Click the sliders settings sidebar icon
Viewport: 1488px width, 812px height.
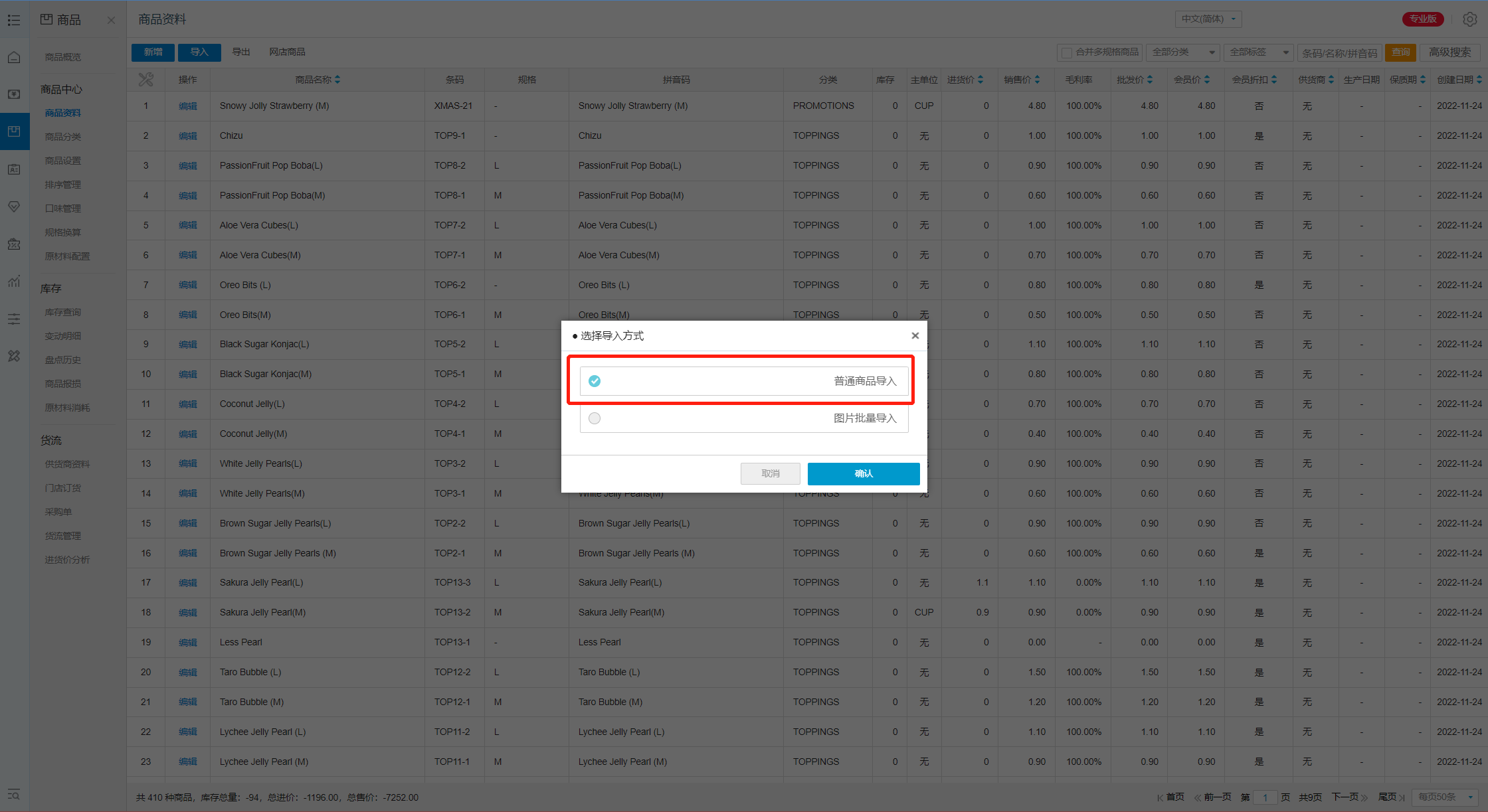click(14, 319)
